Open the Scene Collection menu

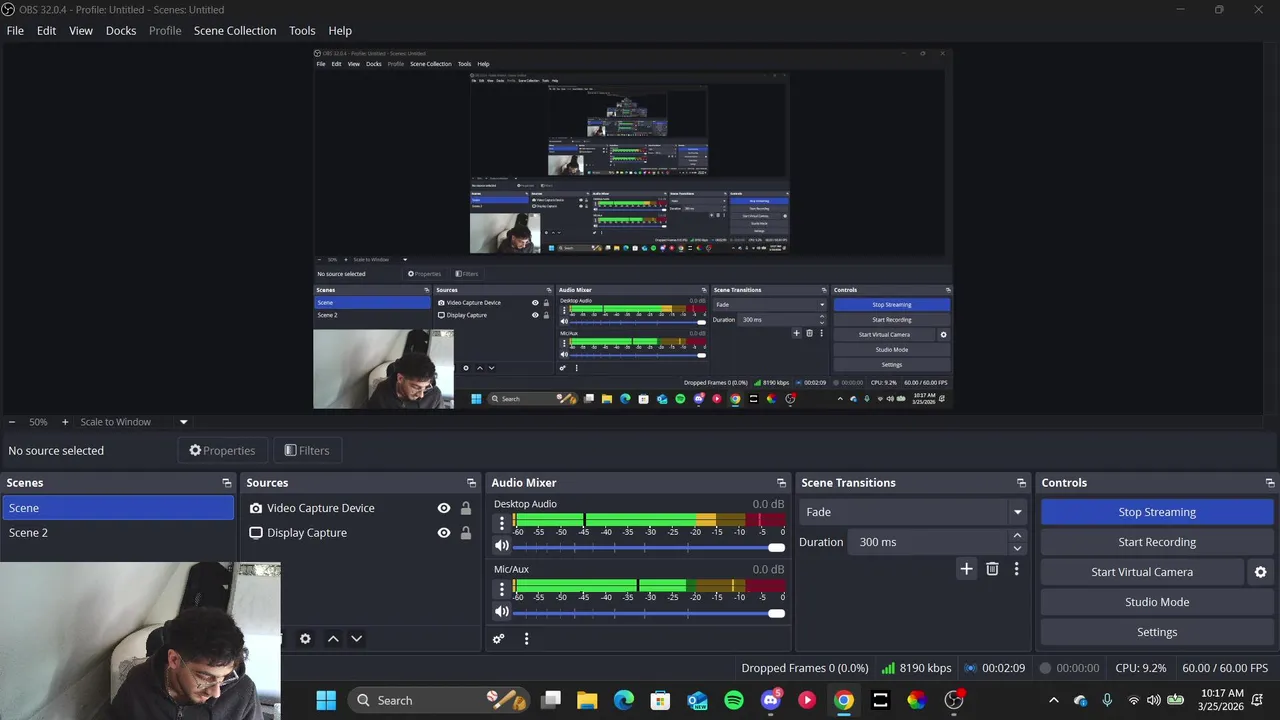click(x=235, y=31)
